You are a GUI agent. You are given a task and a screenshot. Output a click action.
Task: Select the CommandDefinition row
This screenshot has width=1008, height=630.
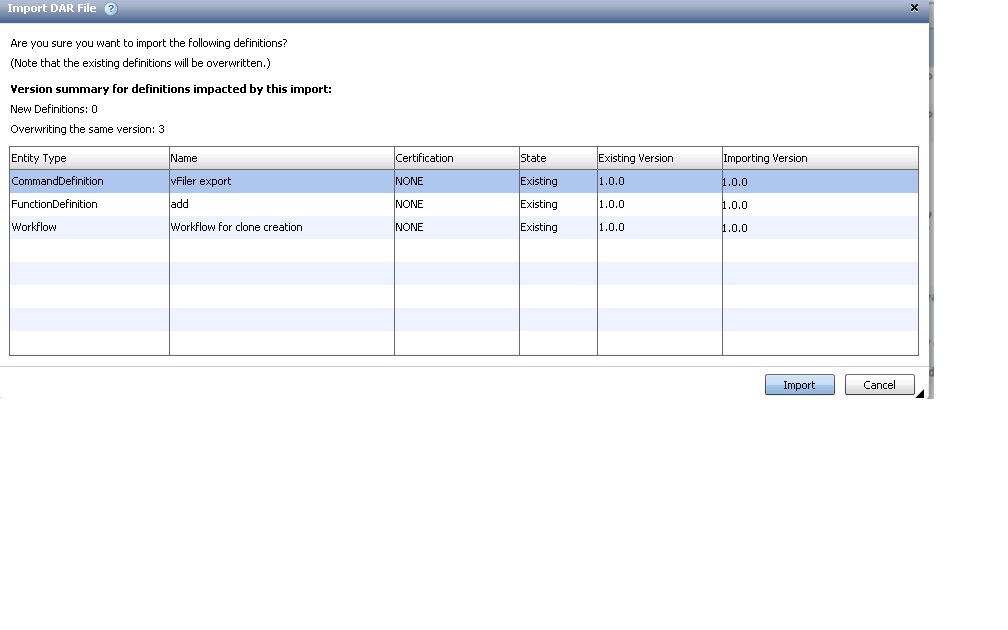(x=57, y=181)
